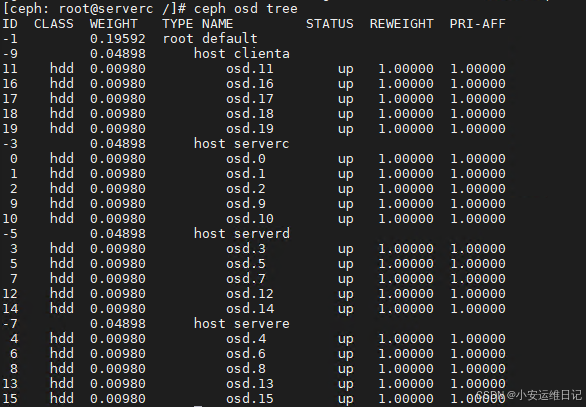Click the 0.04898 weight of host clienta
Image resolution: width=586 pixels, height=407 pixels.
(118, 54)
